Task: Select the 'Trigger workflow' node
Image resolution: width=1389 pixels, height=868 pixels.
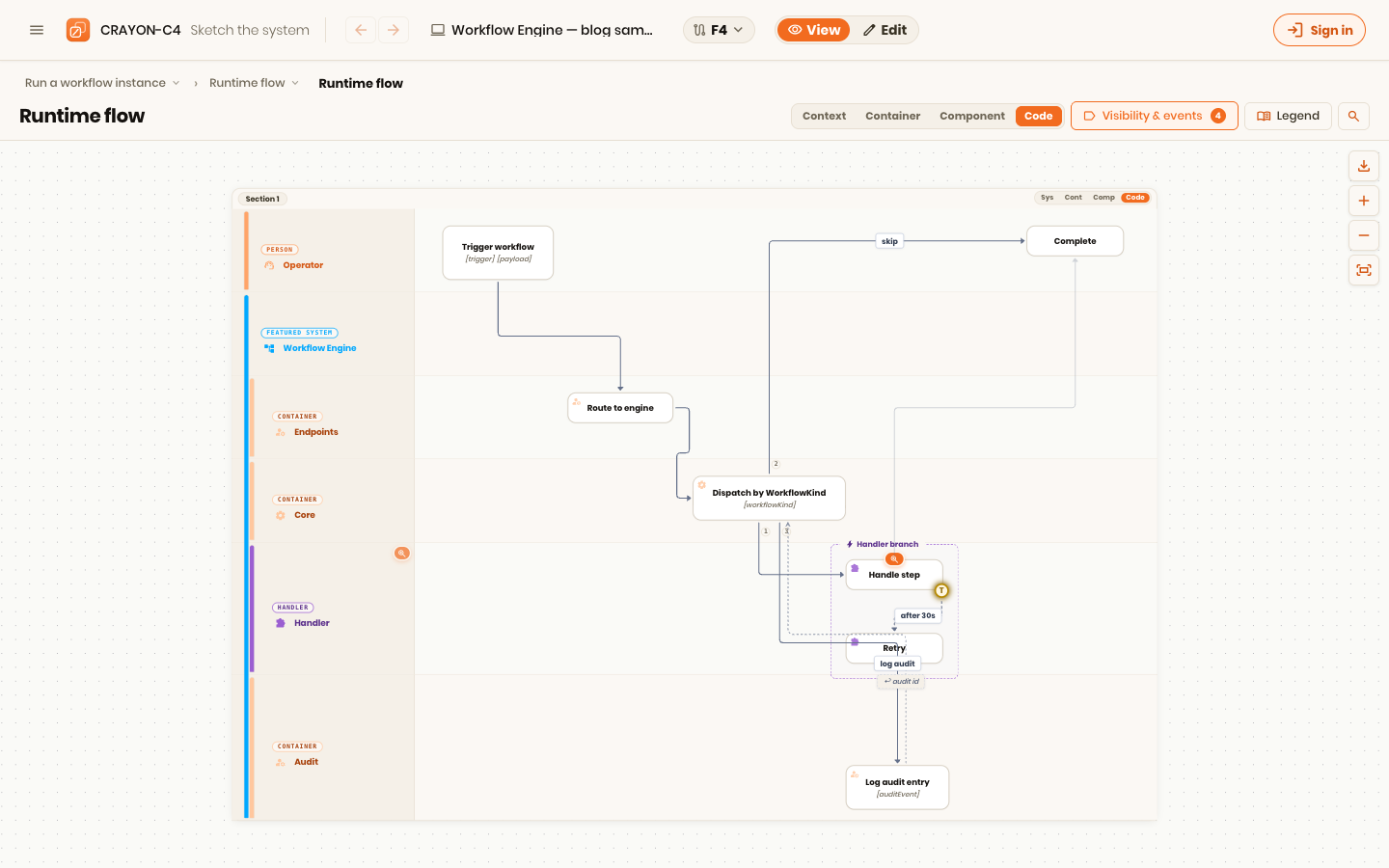Action: pos(498,253)
